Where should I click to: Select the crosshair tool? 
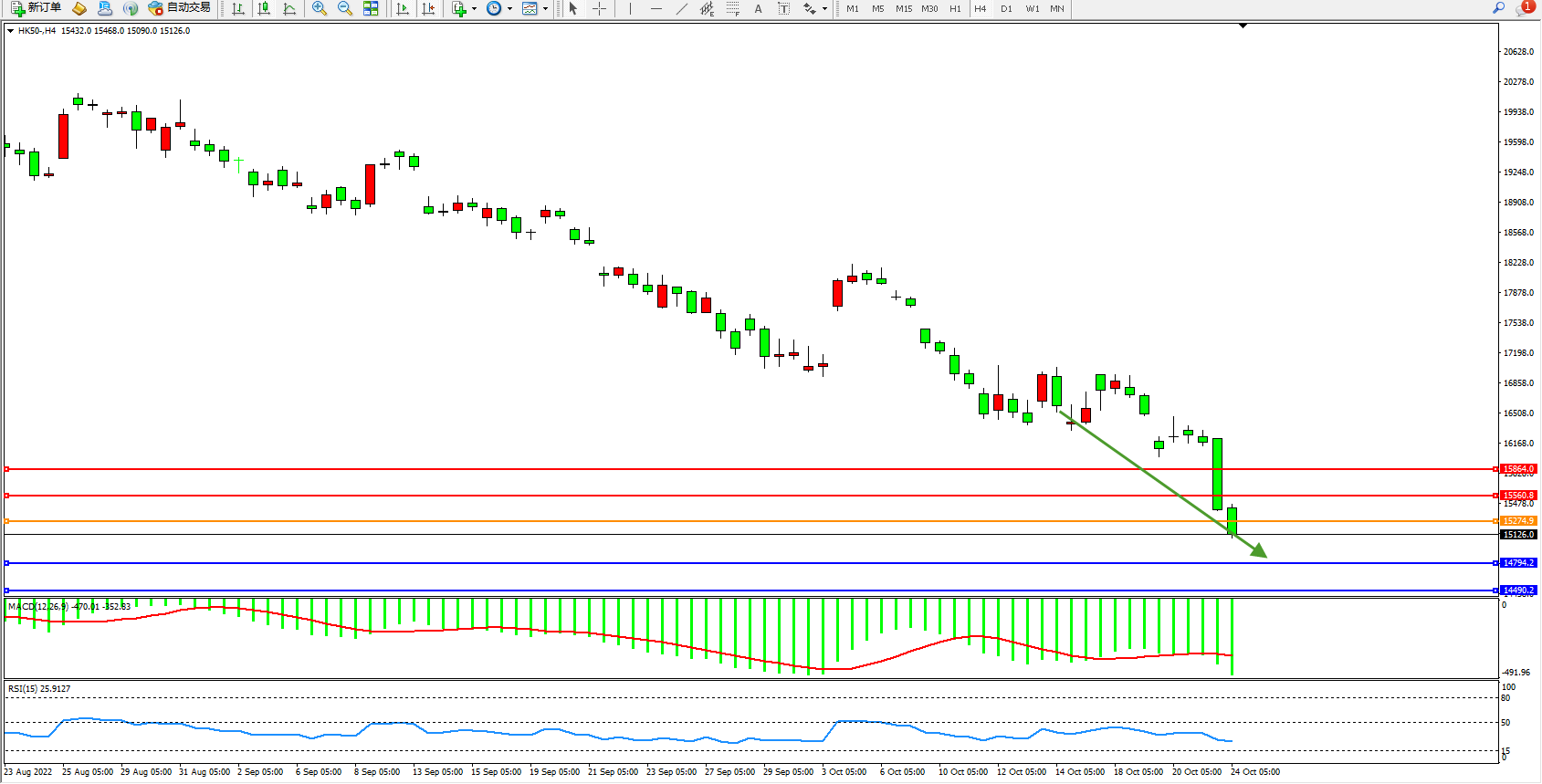[x=599, y=8]
